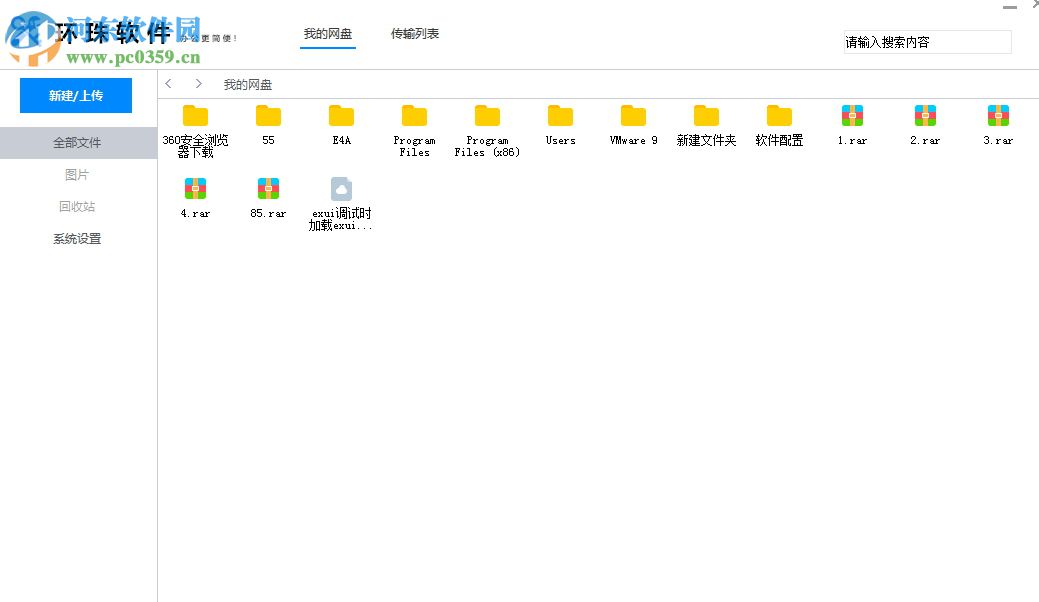The image size is (1039, 602).
Task: Select the 4.rar archive icon
Action: (196, 188)
